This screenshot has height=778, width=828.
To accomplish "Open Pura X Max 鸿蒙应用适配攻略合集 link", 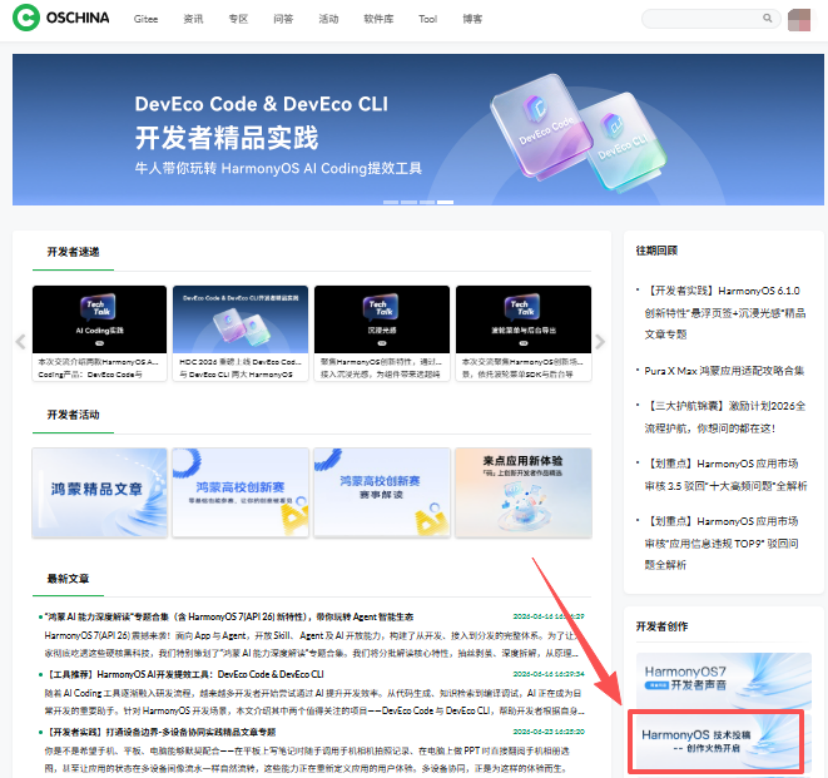I will click(x=724, y=371).
